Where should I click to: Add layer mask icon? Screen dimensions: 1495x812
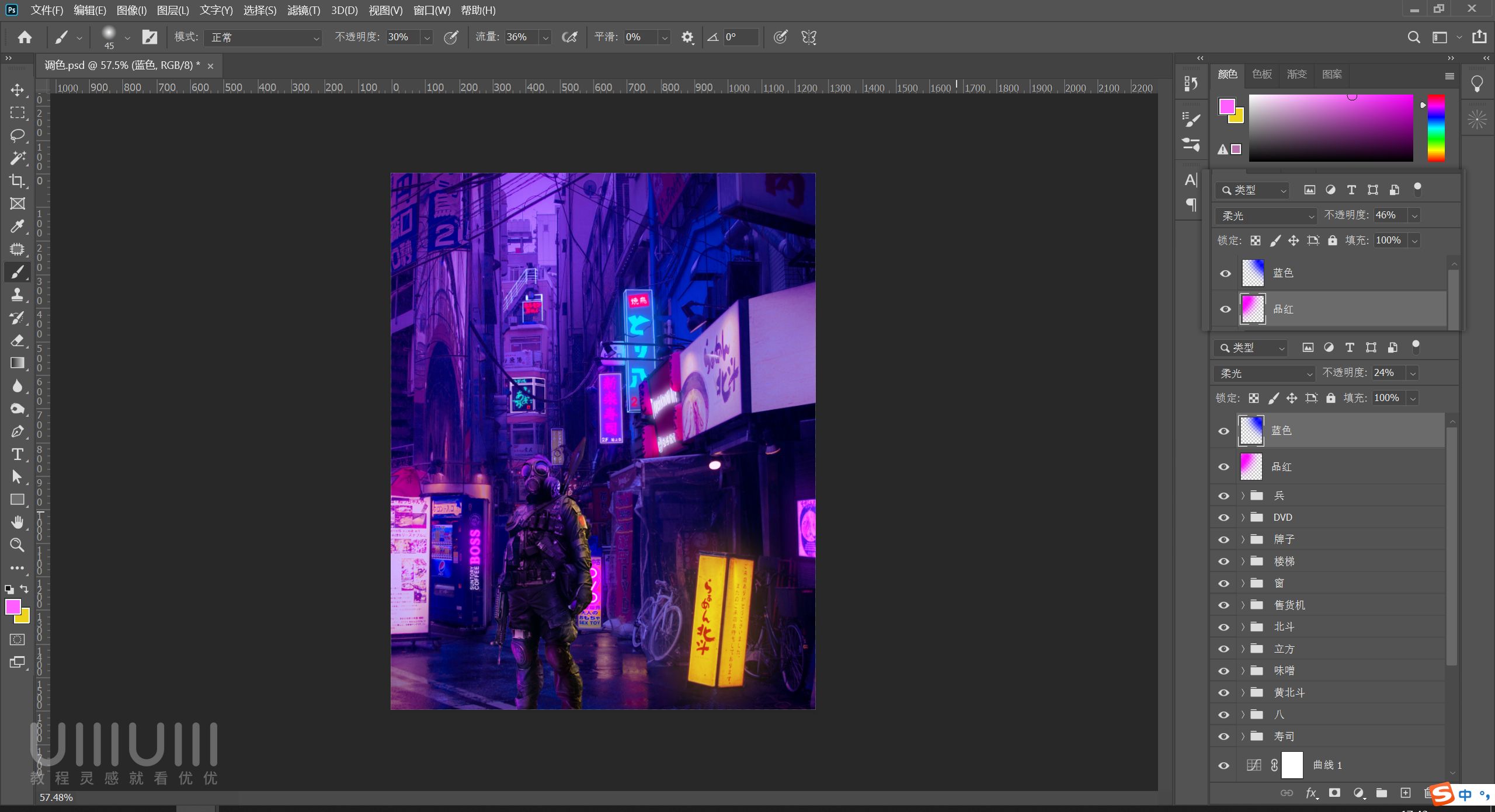point(1335,793)
